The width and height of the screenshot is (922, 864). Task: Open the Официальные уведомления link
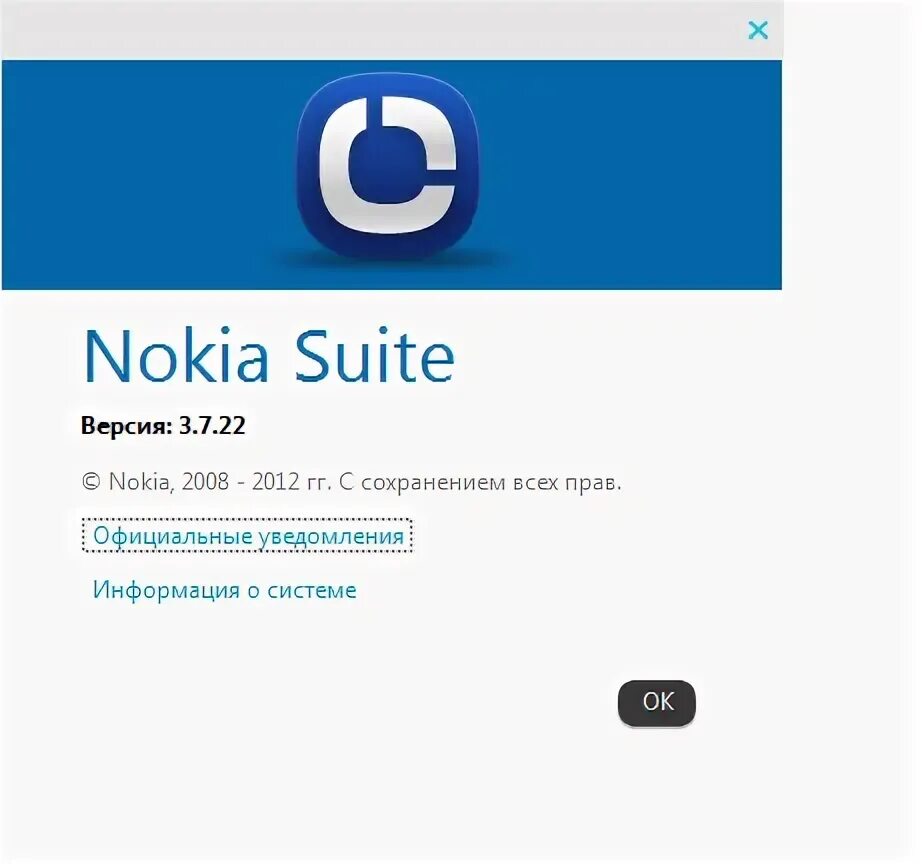coord(248,536)
